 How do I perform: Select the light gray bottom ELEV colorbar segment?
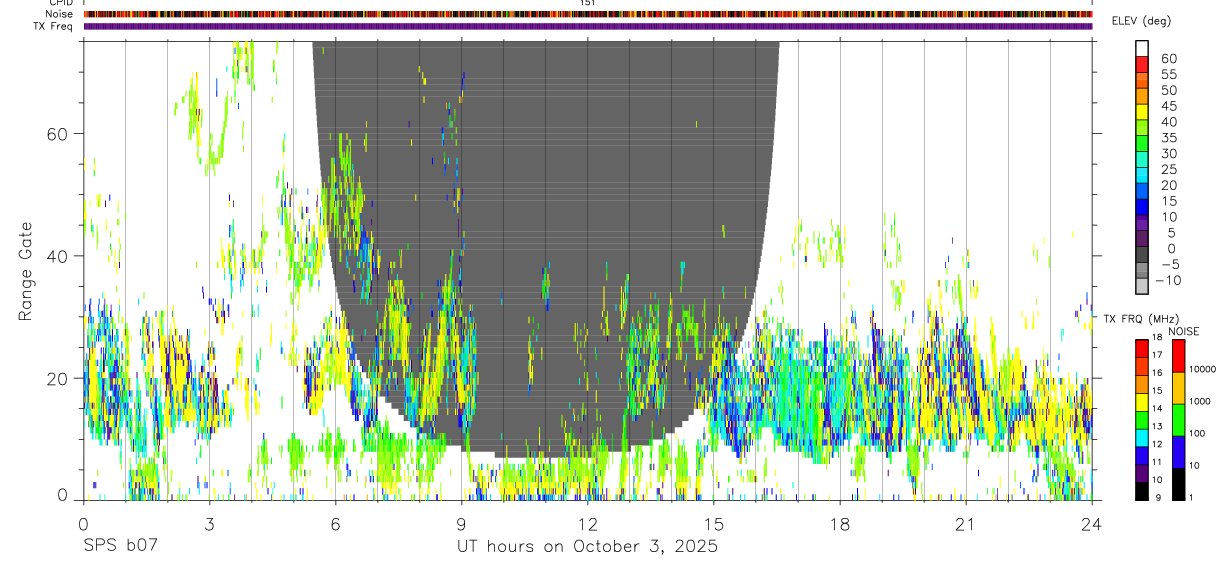1142,286
